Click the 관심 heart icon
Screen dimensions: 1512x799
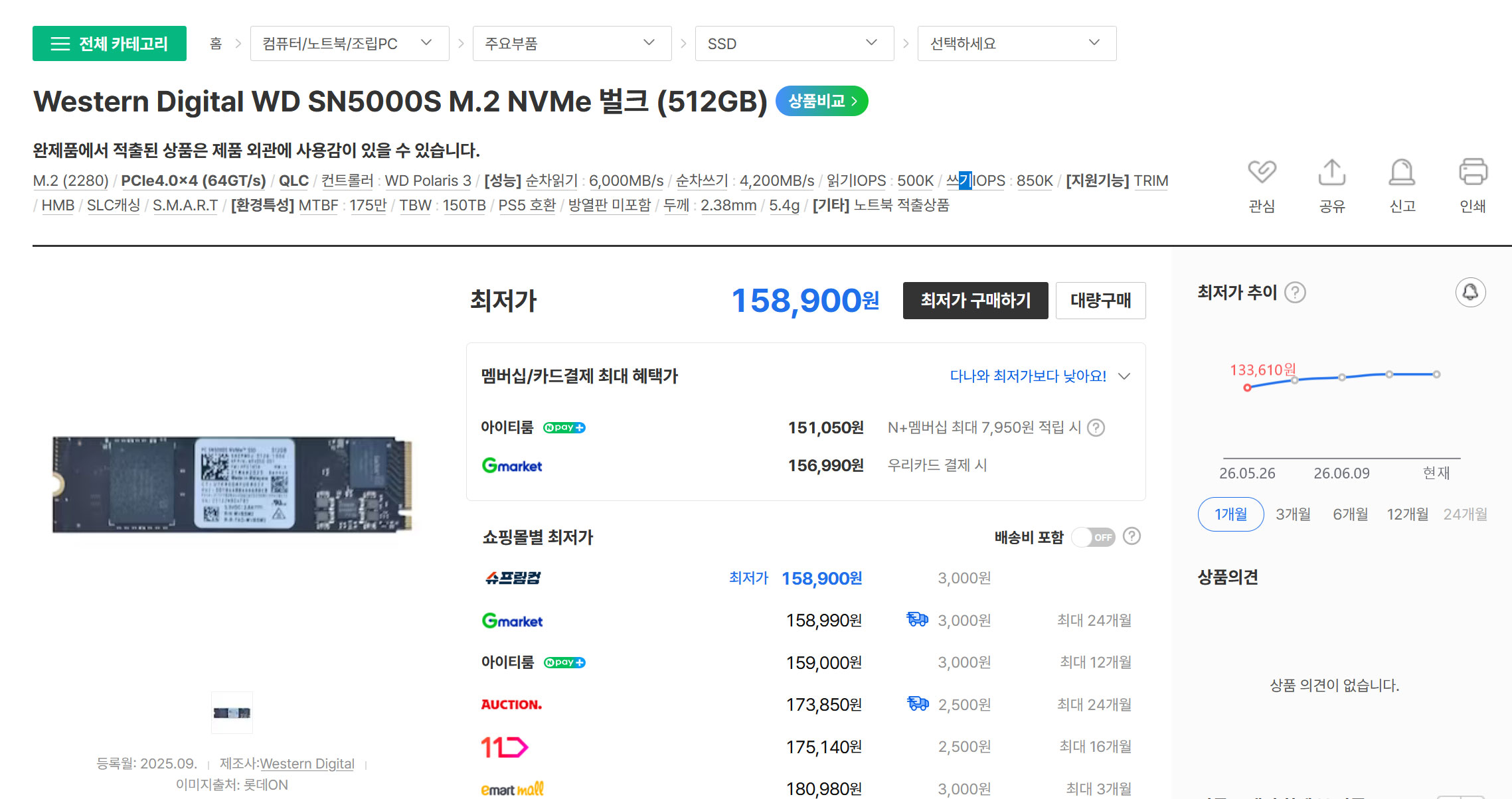click(x=1262, y=173)
